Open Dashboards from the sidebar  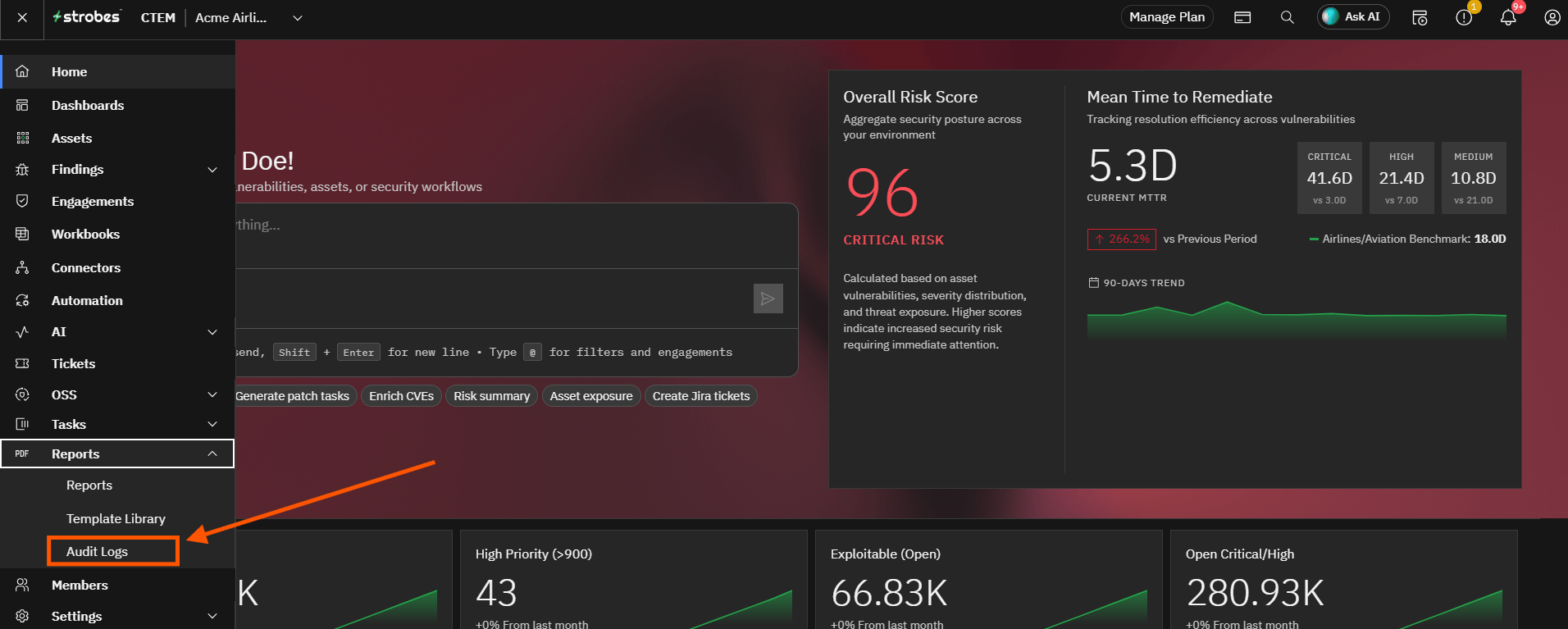click(118, 105)
